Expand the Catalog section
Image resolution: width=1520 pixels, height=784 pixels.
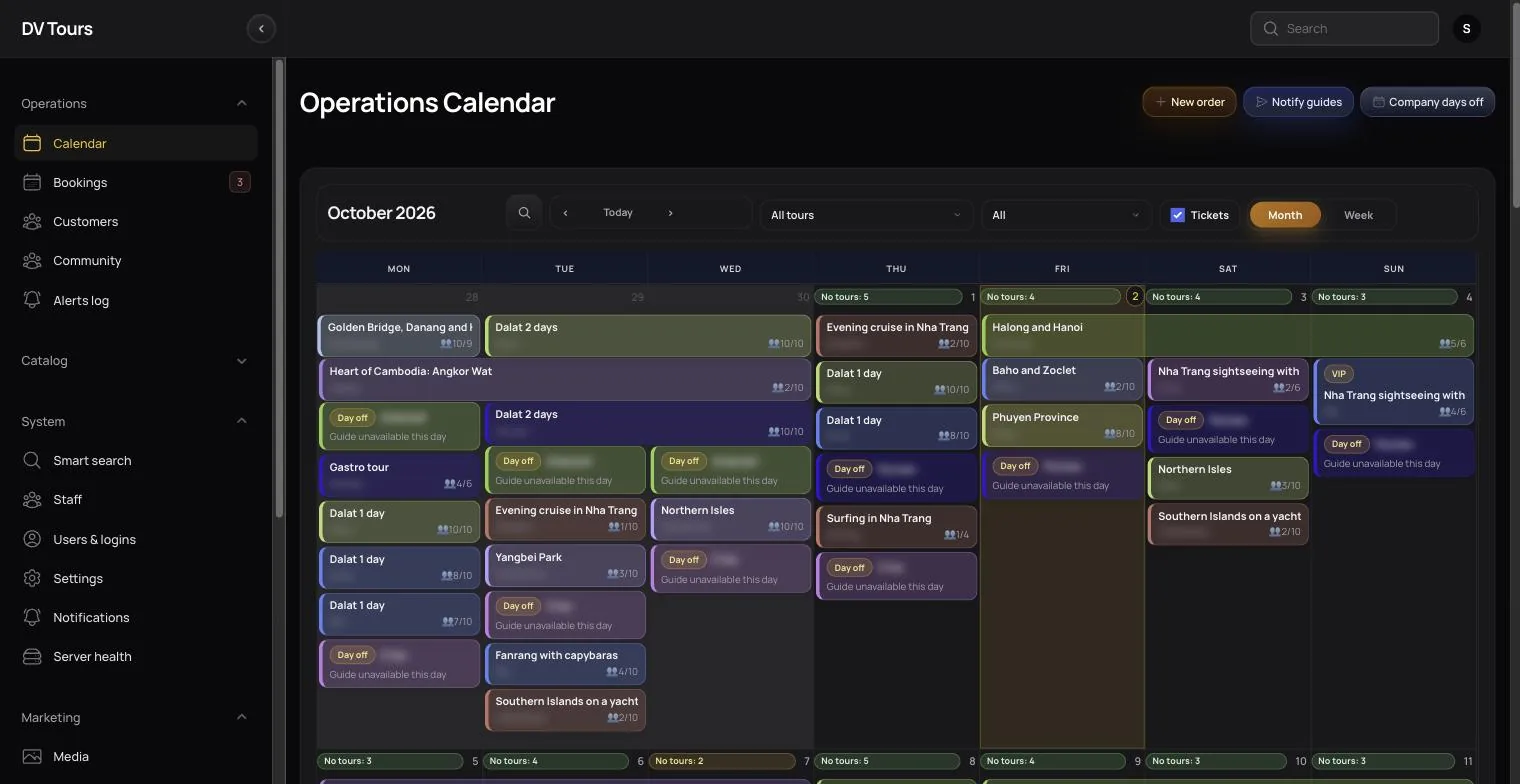(x=241, y=360)
